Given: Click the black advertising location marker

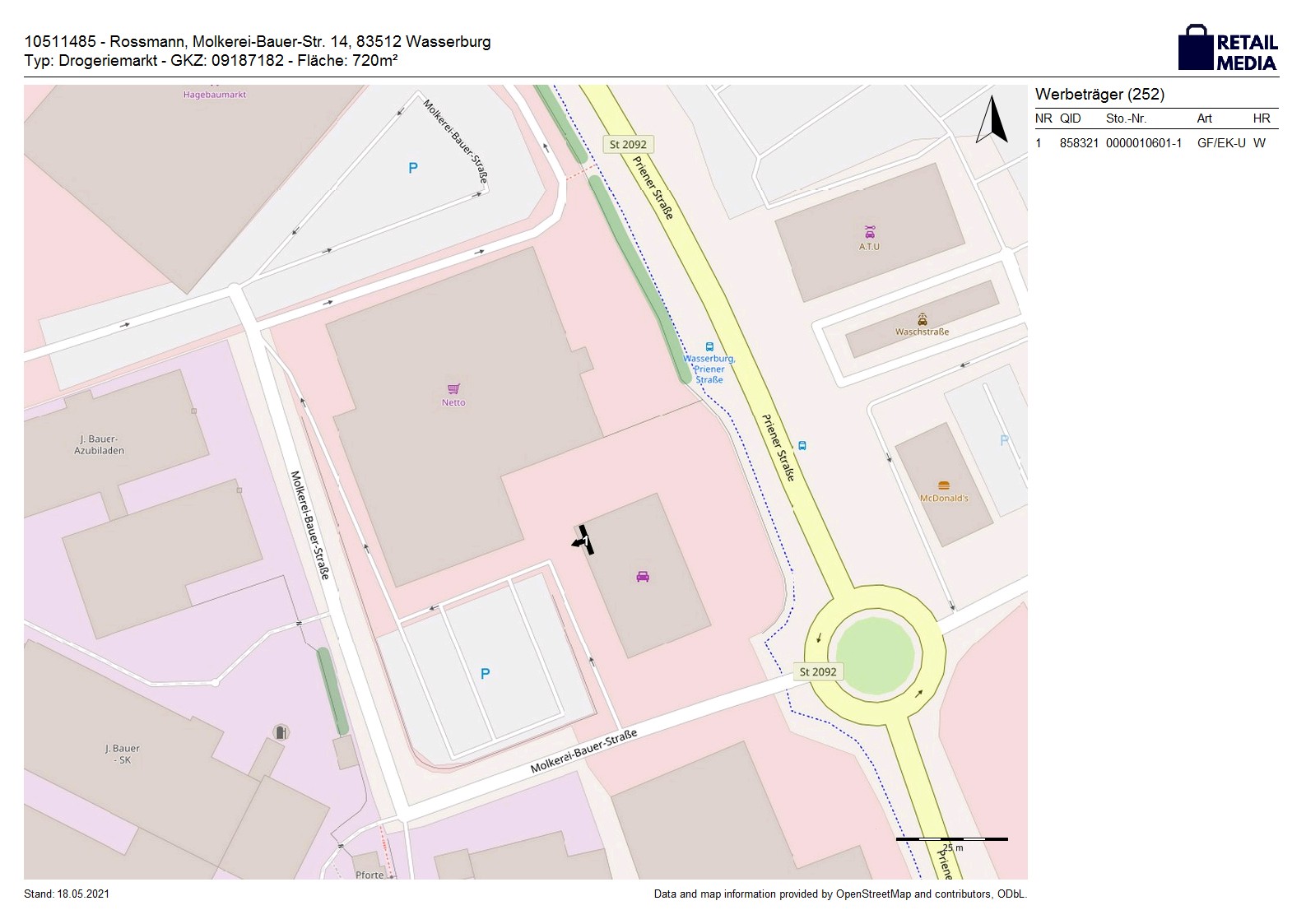Looking at the screenshot, I should pyautogui.click(x=583, y=540).
